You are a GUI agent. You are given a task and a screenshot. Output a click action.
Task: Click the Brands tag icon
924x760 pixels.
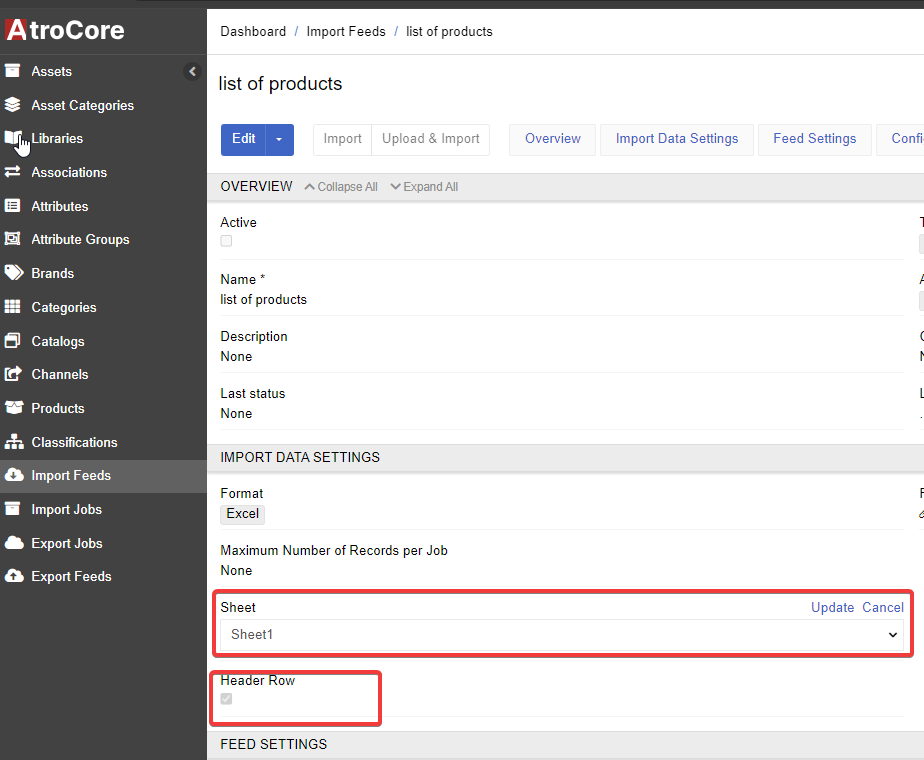[x=13, y=273]
